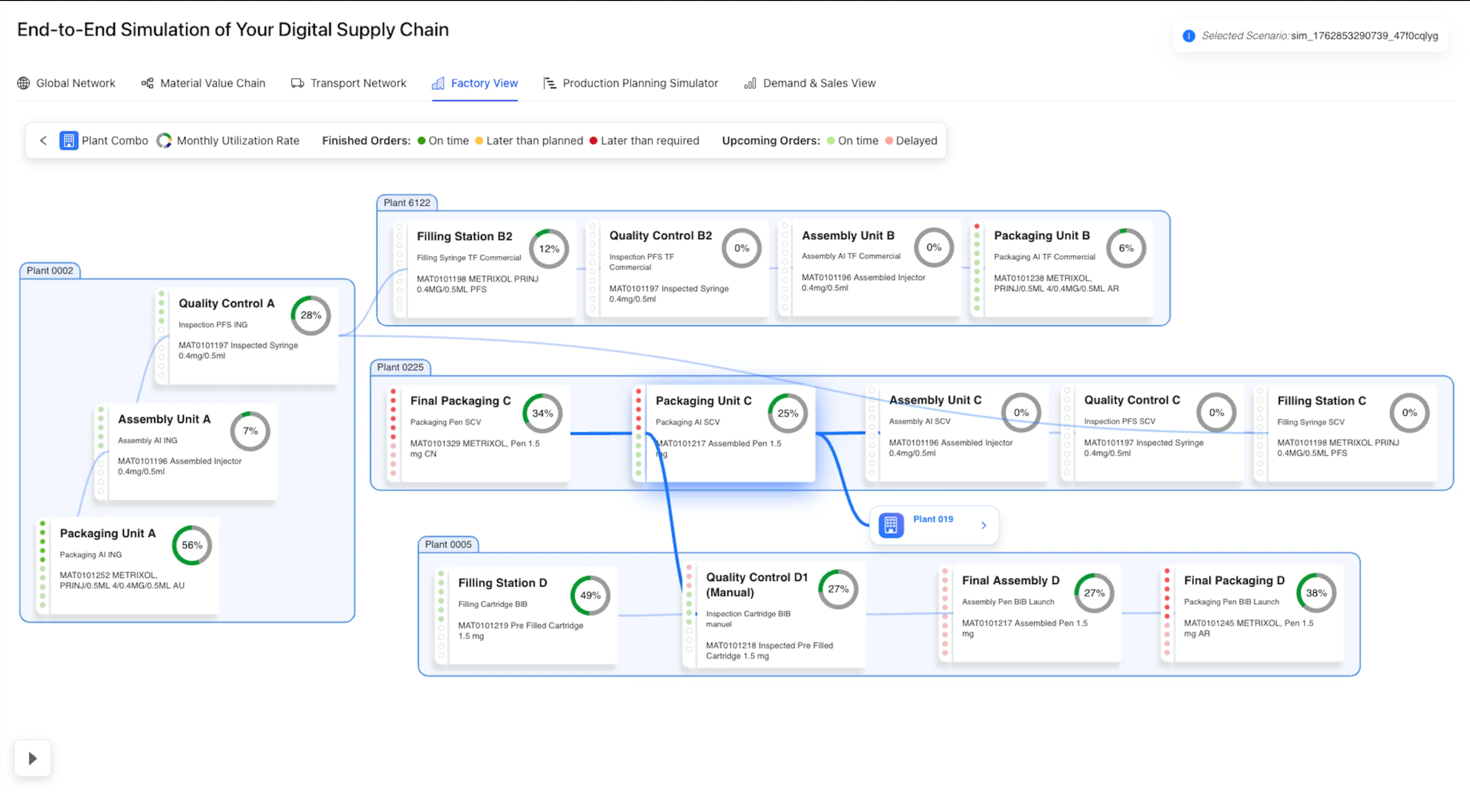Click the Plant 6122 group label
Image resolution: width=1470 pixels, height=812 pixels.
pos(407,203)
